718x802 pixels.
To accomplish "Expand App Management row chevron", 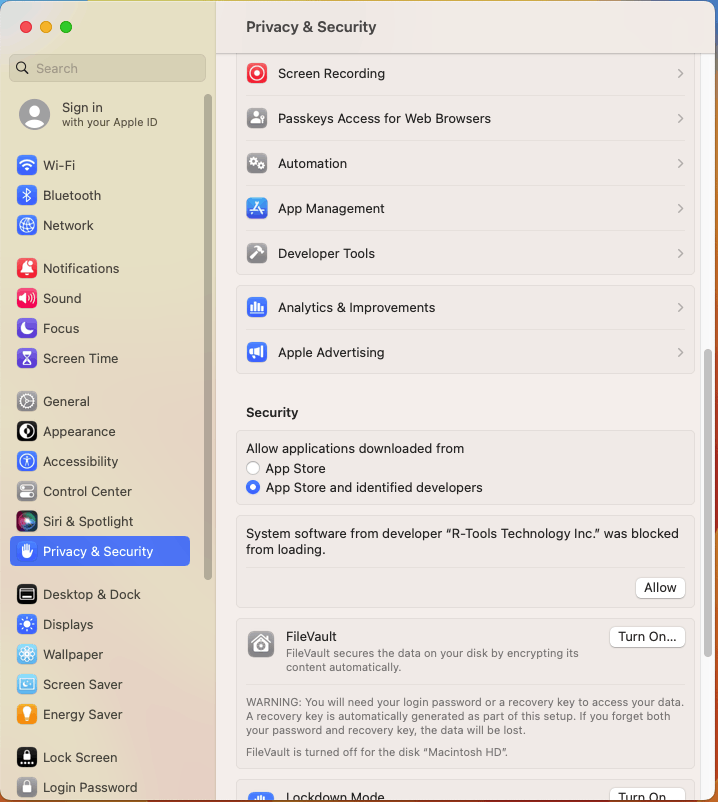I will click(680, 209).
